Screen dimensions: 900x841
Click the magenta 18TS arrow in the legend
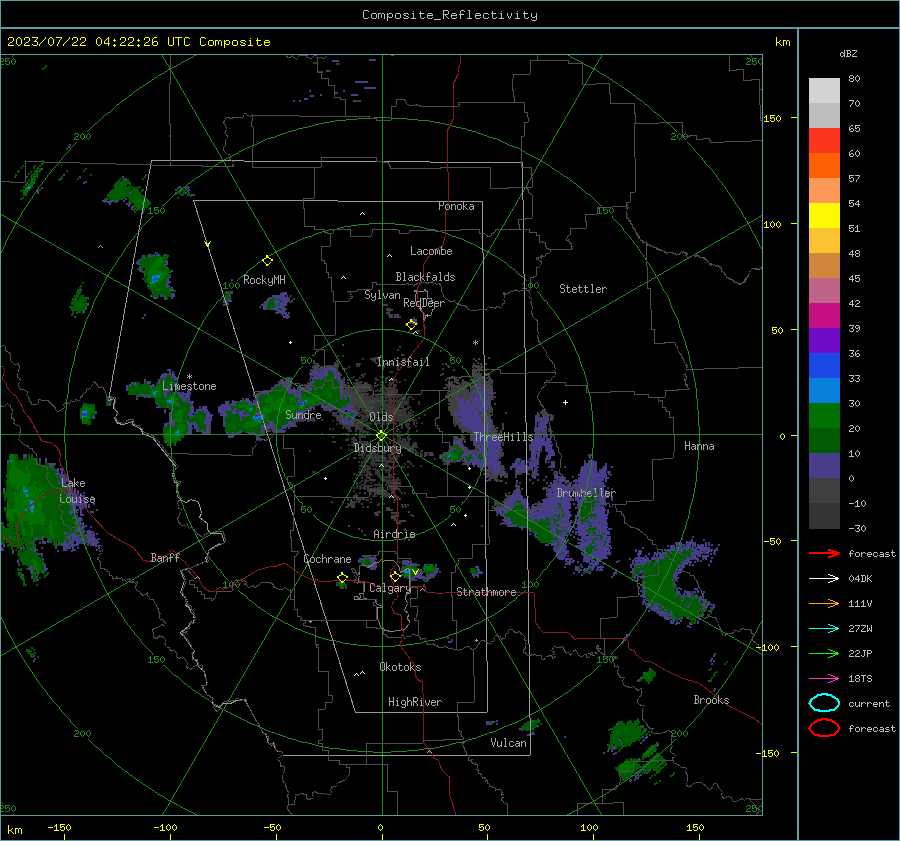coord(824,679)
